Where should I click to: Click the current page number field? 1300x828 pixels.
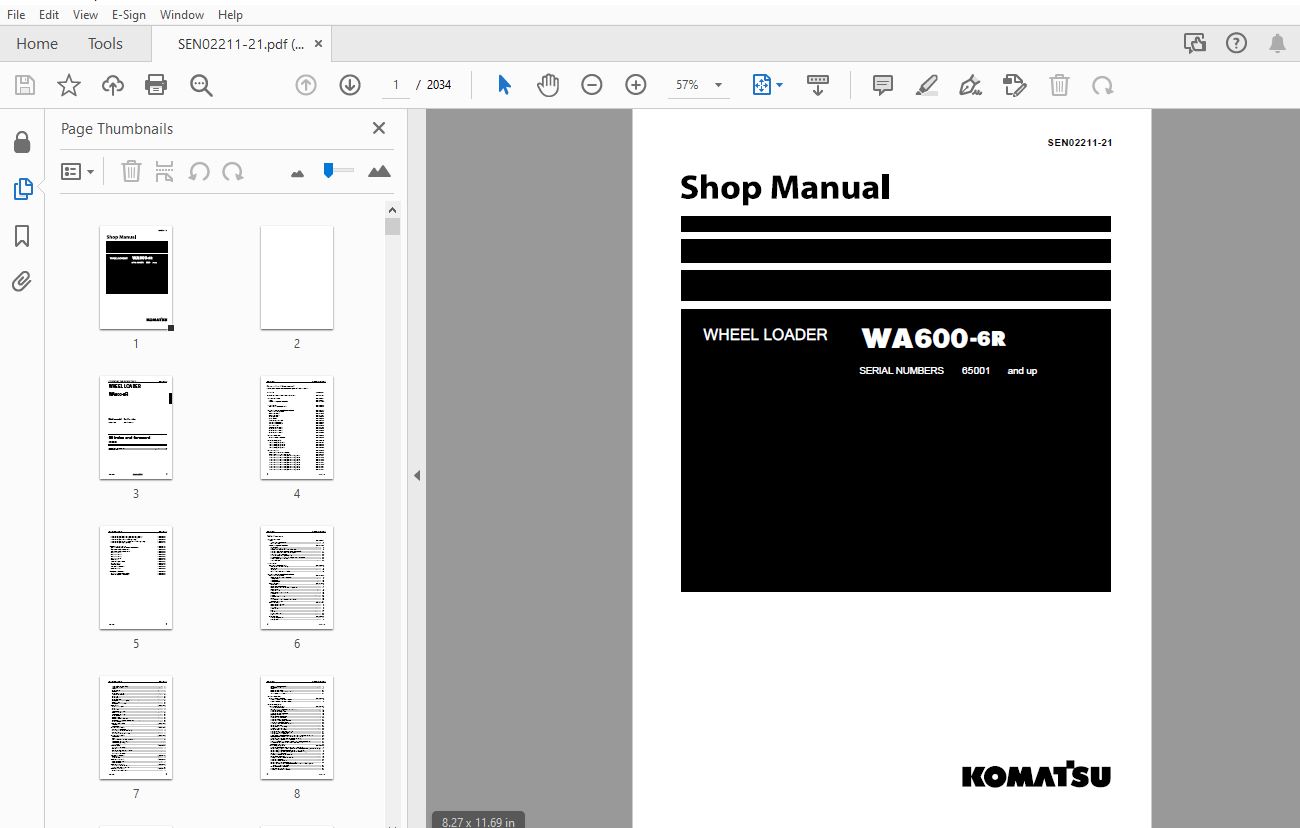click(x=396, y=85)
